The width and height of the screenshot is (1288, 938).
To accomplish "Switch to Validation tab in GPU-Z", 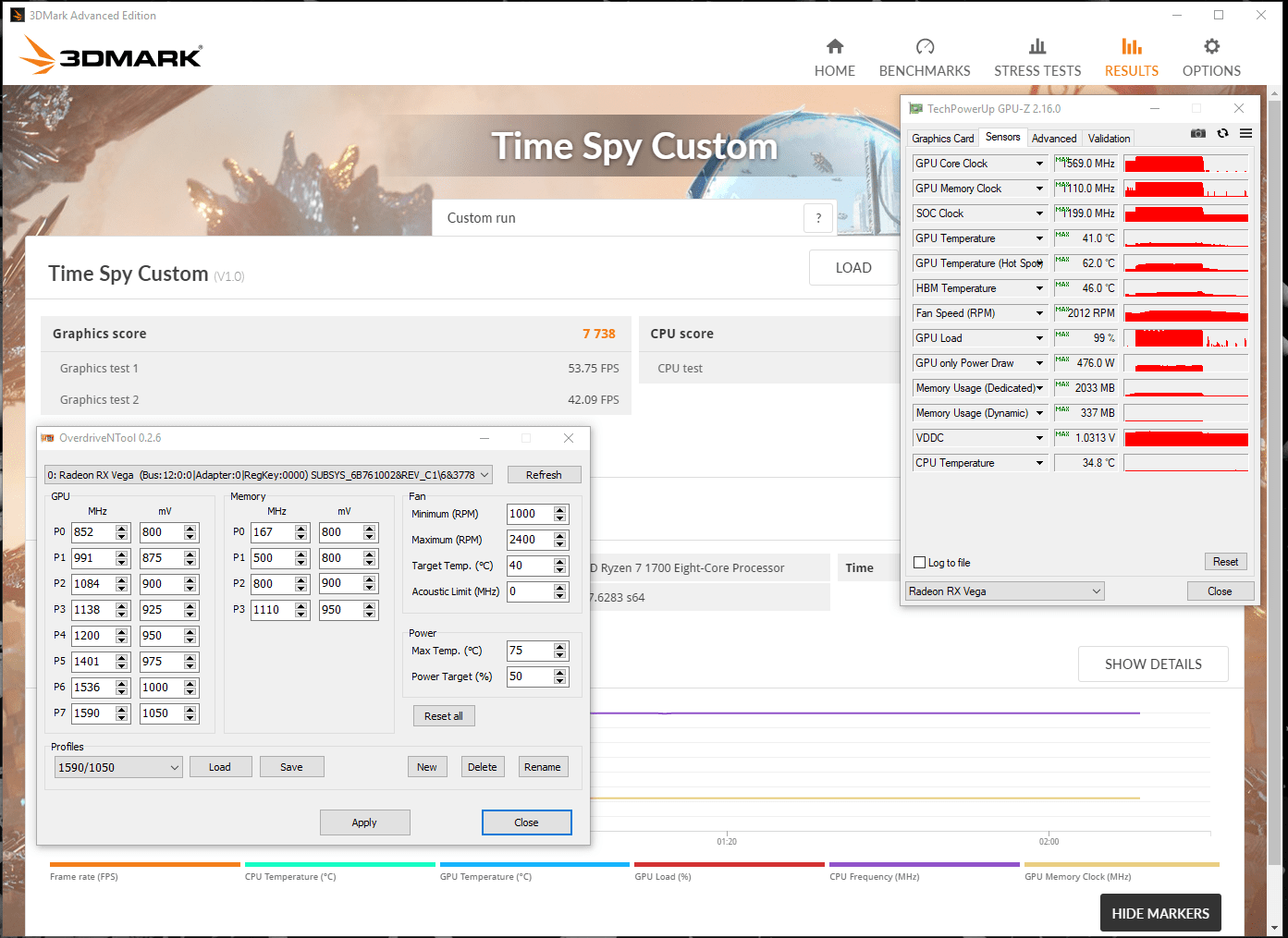I will 1109,139.
